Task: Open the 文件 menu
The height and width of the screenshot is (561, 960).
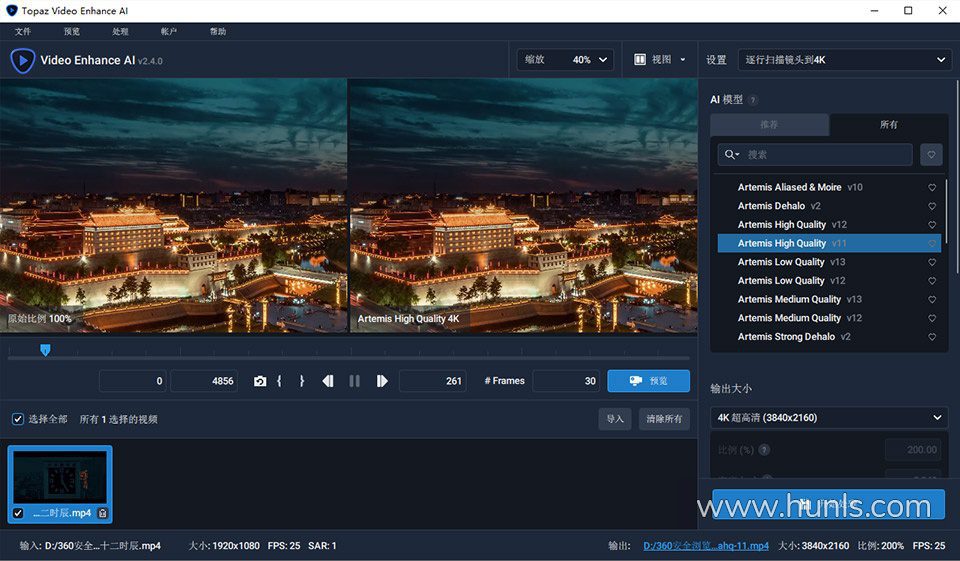Action: [23, 32]
